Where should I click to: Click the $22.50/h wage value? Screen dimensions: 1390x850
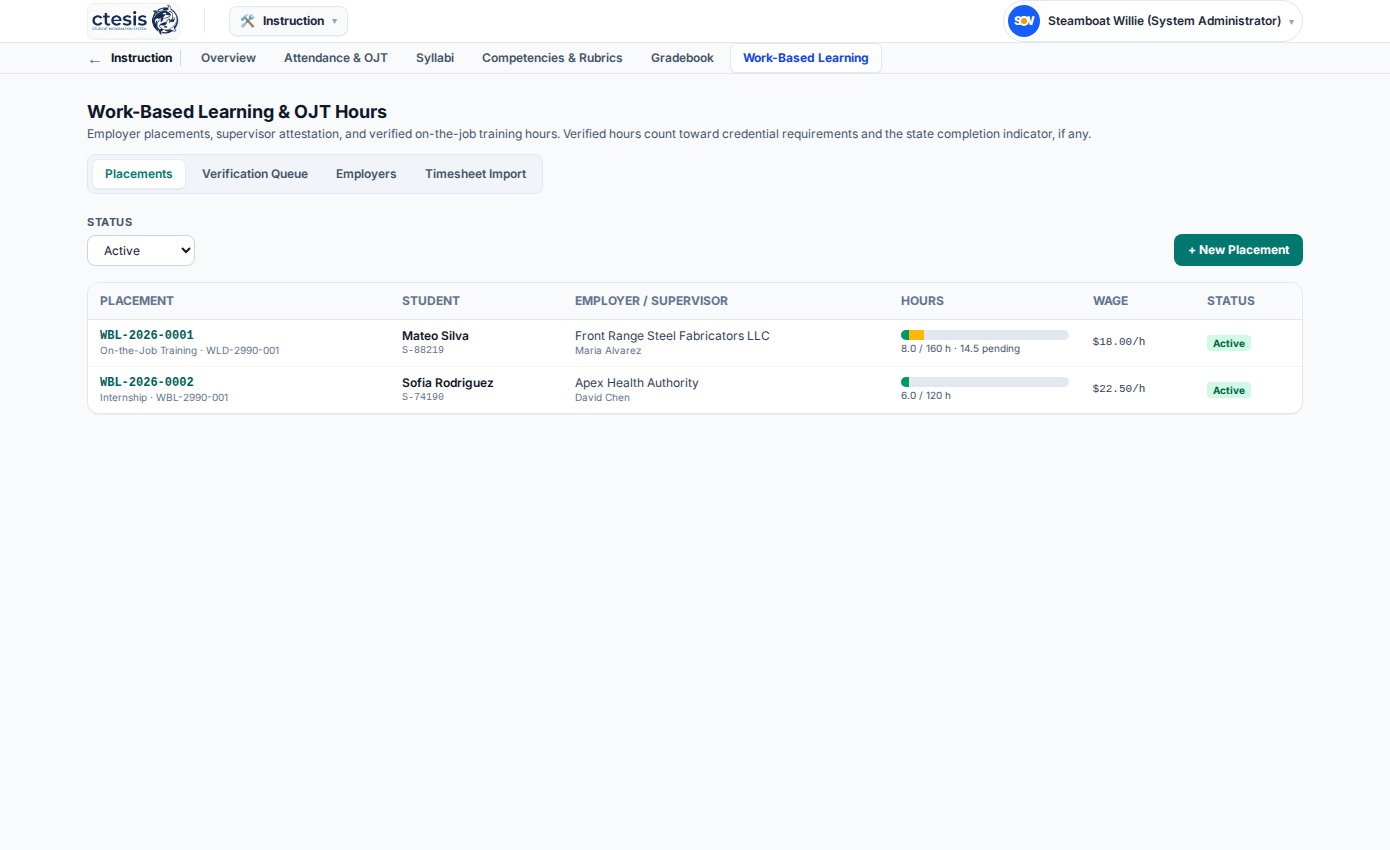pyautogui.click(x=1119, y=389)
